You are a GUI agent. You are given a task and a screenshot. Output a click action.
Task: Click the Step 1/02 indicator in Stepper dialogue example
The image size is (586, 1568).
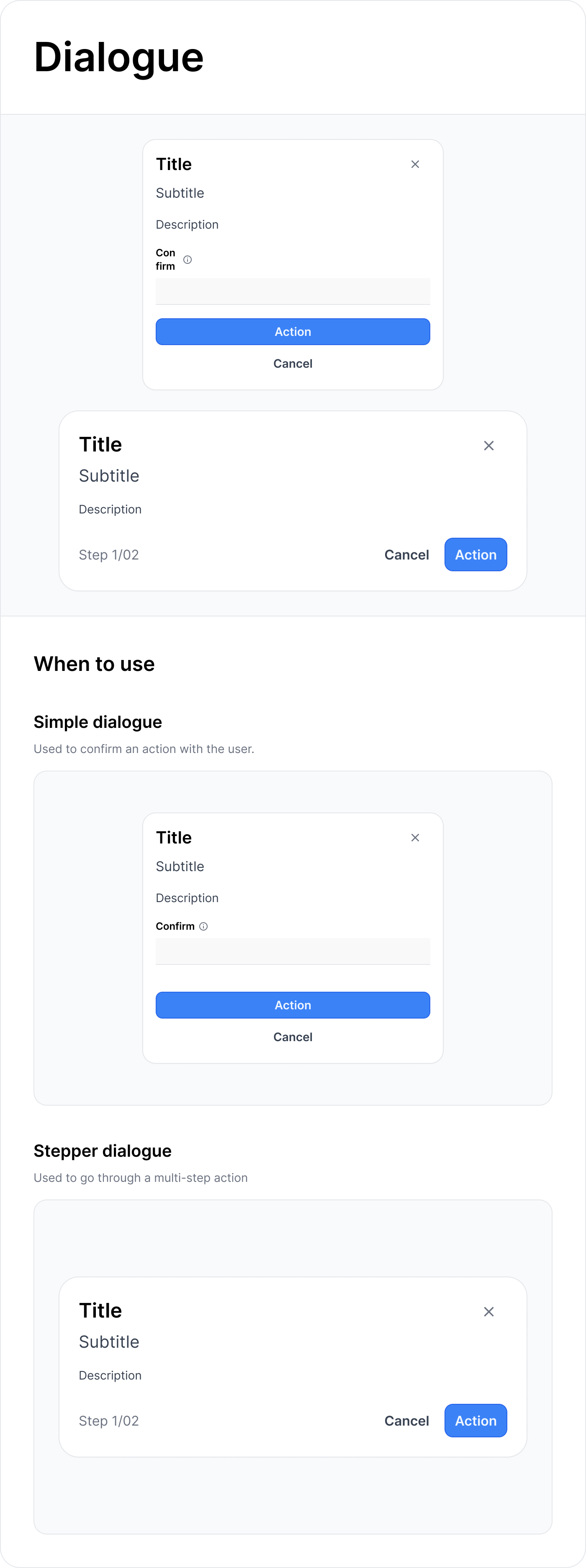click(109, 1421)
